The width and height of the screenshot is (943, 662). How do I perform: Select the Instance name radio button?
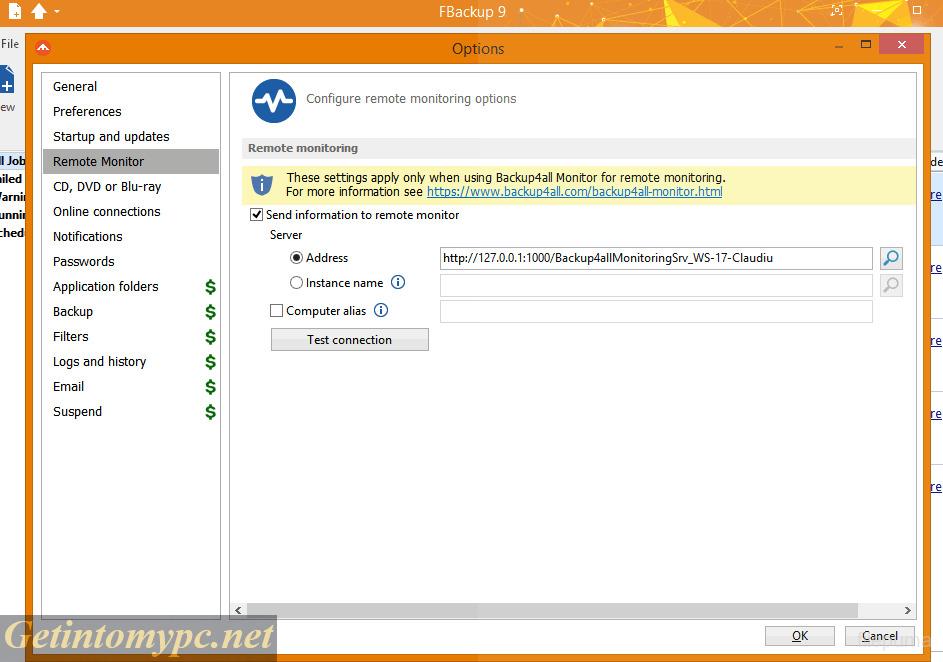296,282
